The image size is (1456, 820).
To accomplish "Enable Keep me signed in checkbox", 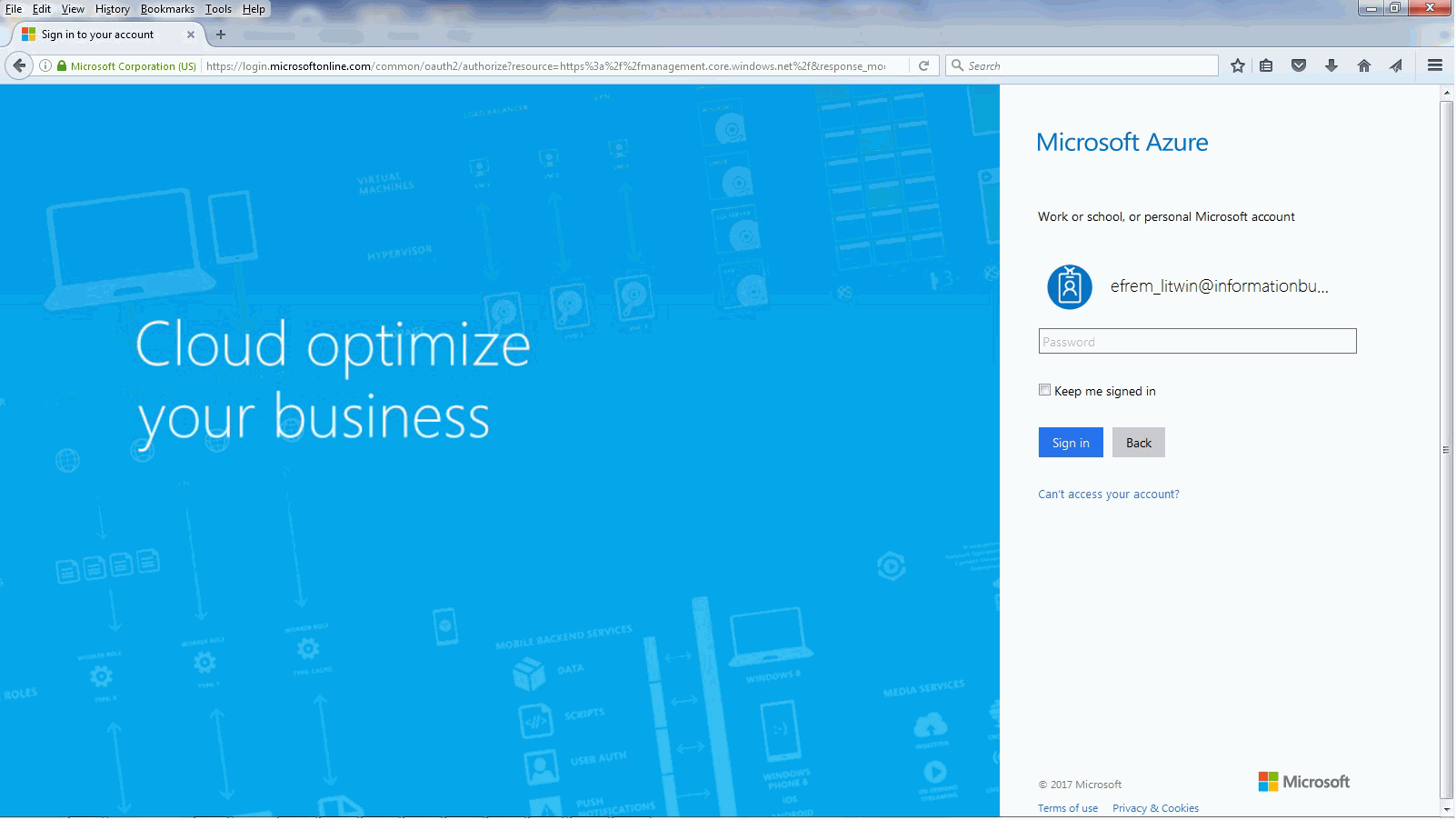I will 1044,390.
